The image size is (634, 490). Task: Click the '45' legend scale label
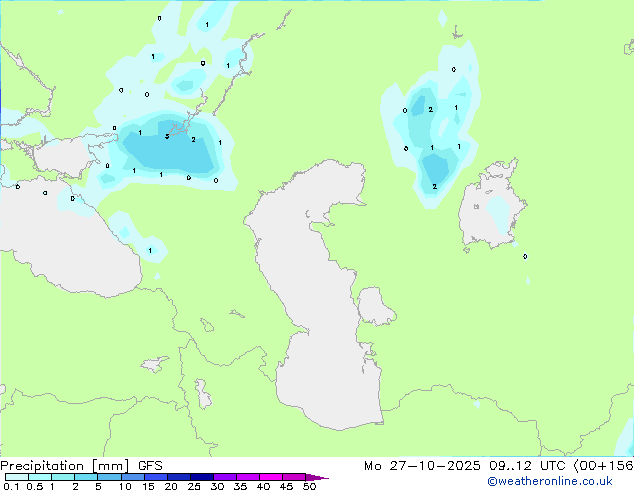coord(286,486)
